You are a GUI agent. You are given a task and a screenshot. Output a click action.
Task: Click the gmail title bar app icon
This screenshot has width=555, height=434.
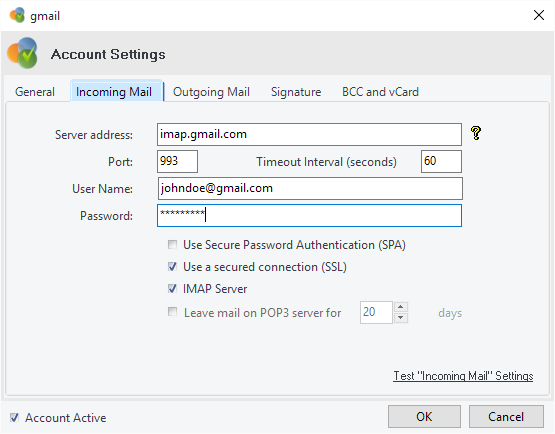tap(17, 15)
